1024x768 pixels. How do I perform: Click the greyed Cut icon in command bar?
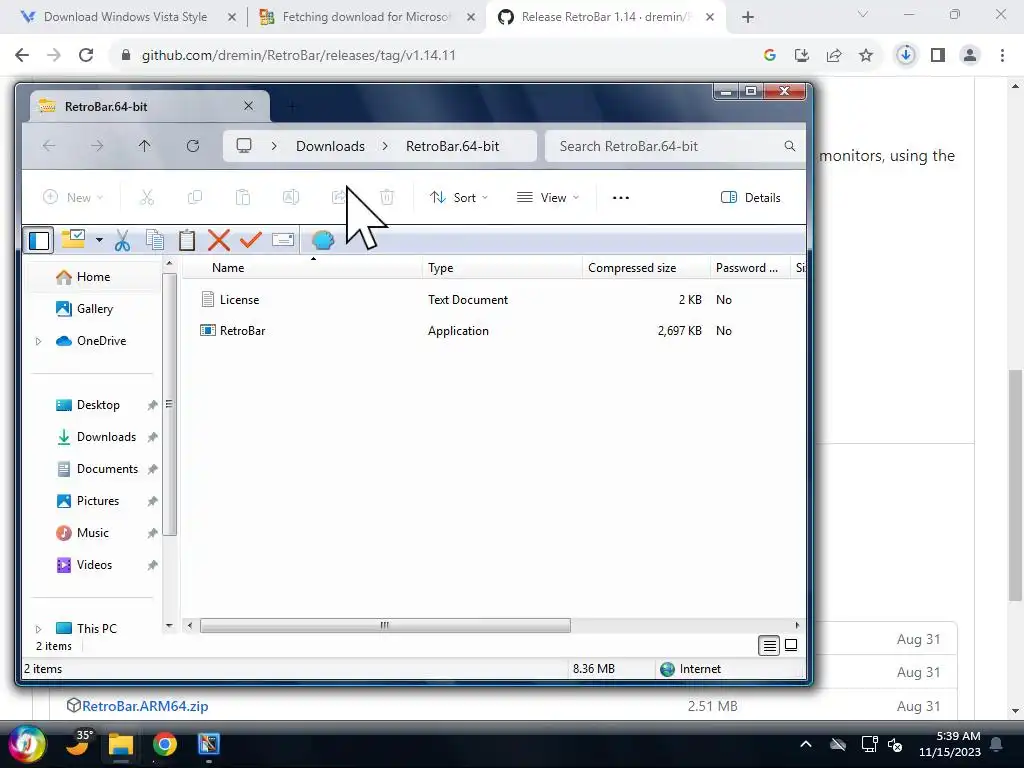coord(147,197)
